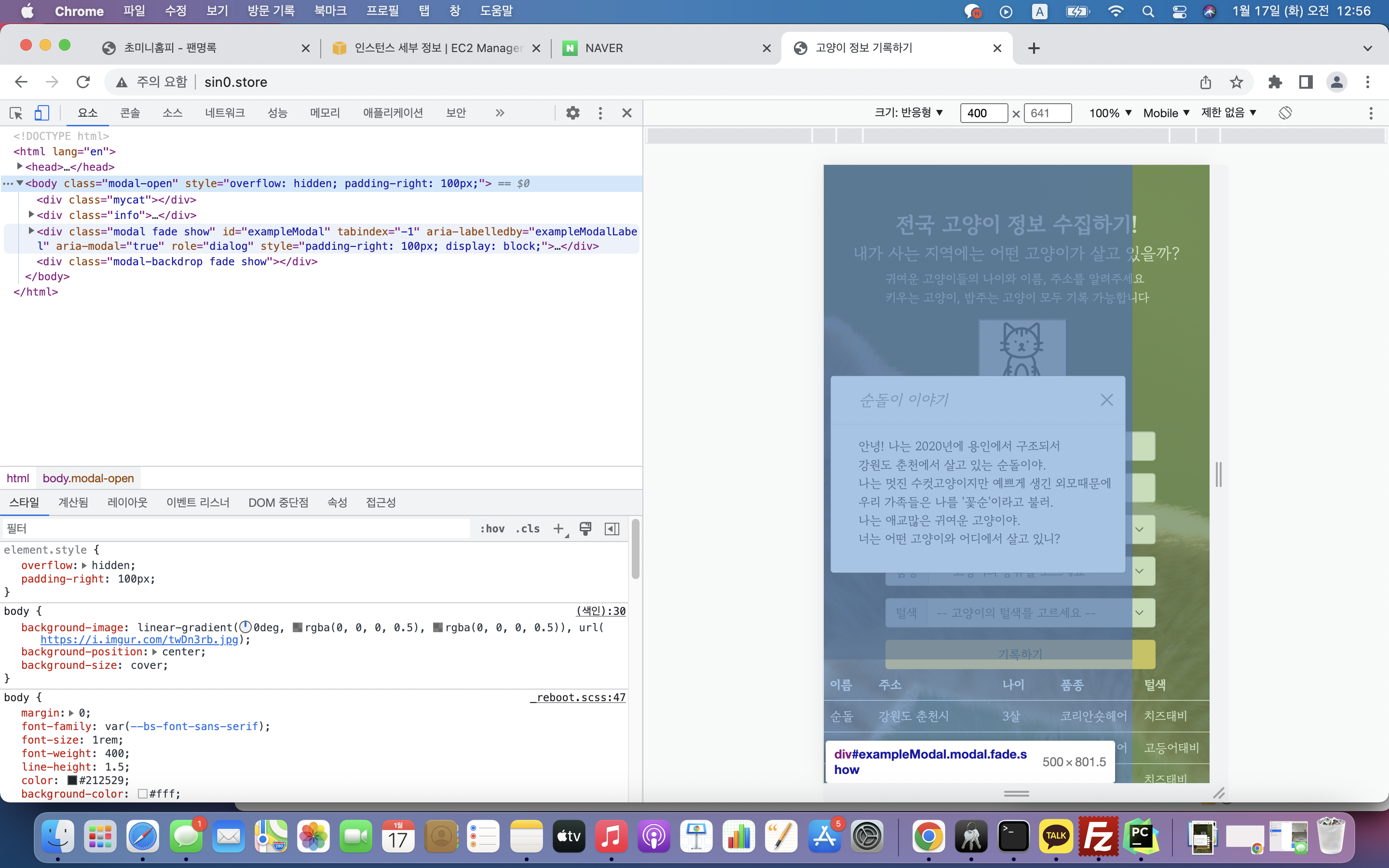Select html in the breadcrumb
1389x868 pixels.
[18, 478]
